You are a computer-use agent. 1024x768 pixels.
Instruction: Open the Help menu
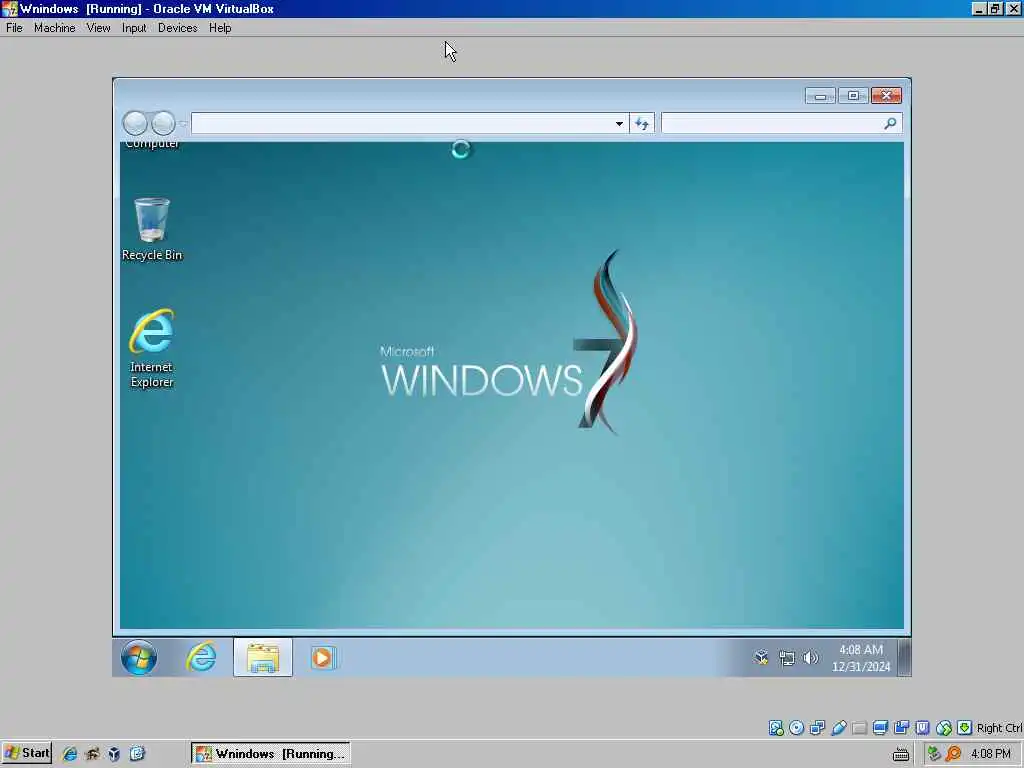(x=220, y=28)
